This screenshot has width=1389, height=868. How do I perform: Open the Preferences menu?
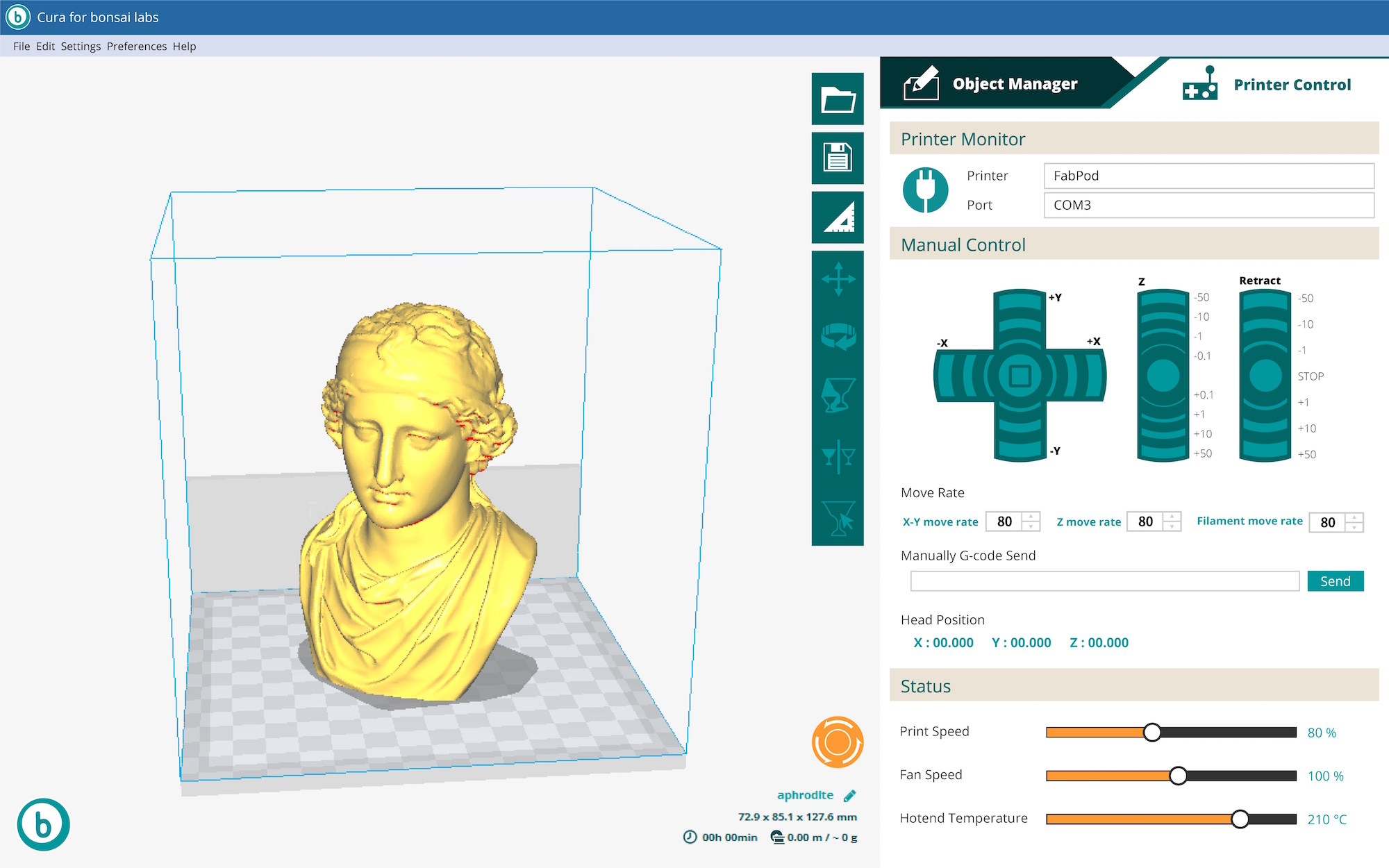[x=137, y=47]
